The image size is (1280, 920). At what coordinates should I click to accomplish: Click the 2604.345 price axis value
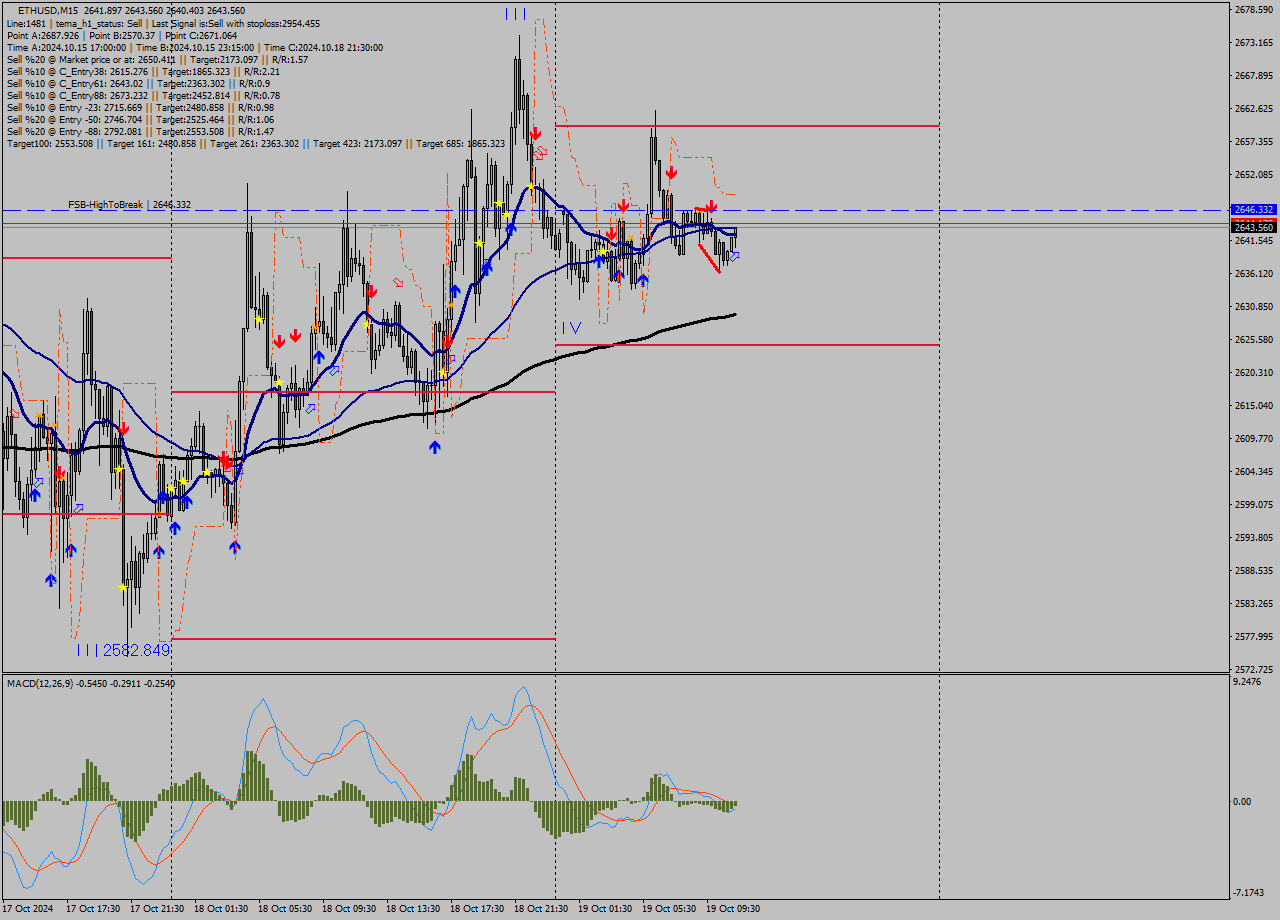(x=1253, y=472)
